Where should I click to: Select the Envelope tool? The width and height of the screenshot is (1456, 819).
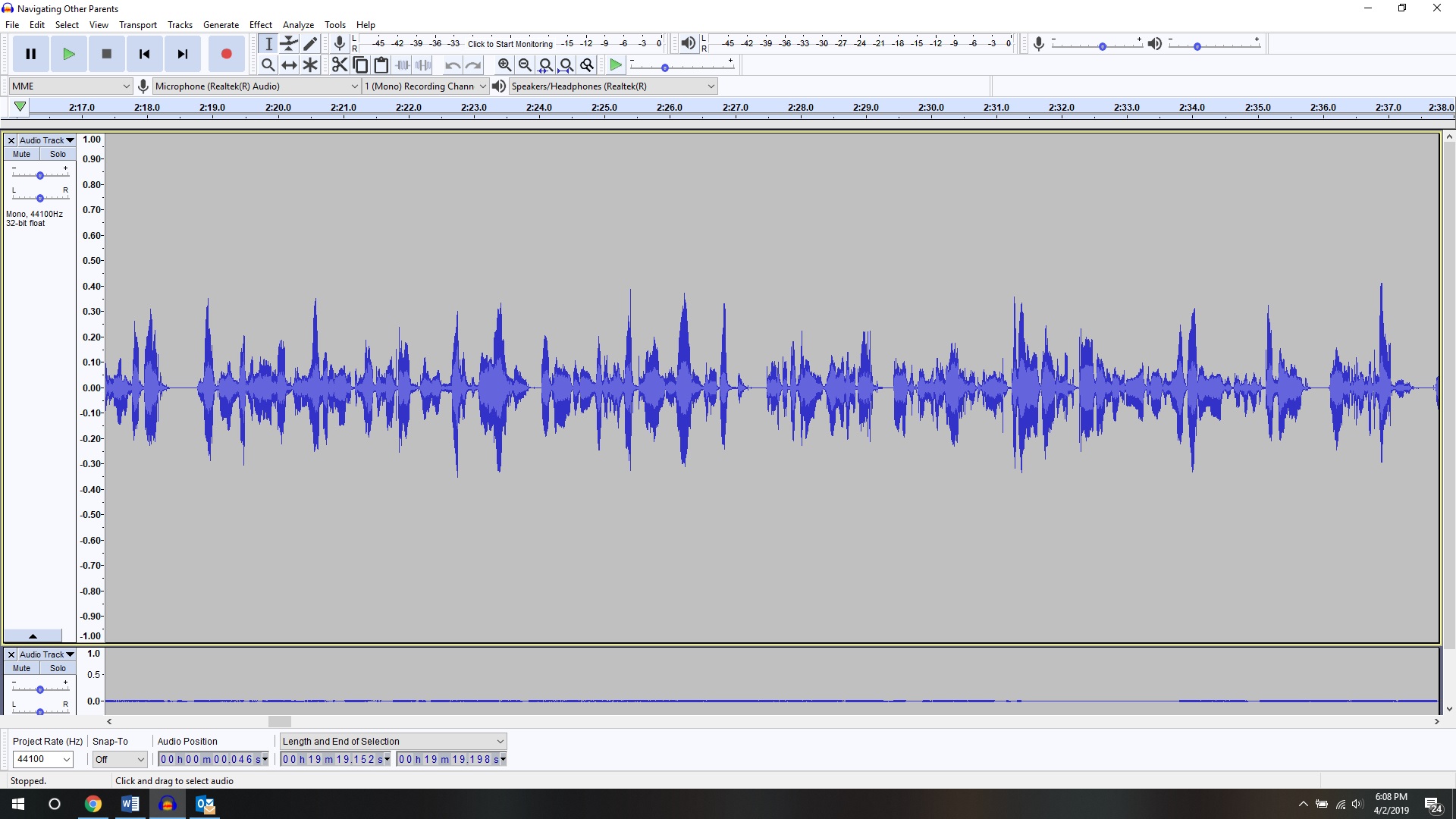pos(289,43)
